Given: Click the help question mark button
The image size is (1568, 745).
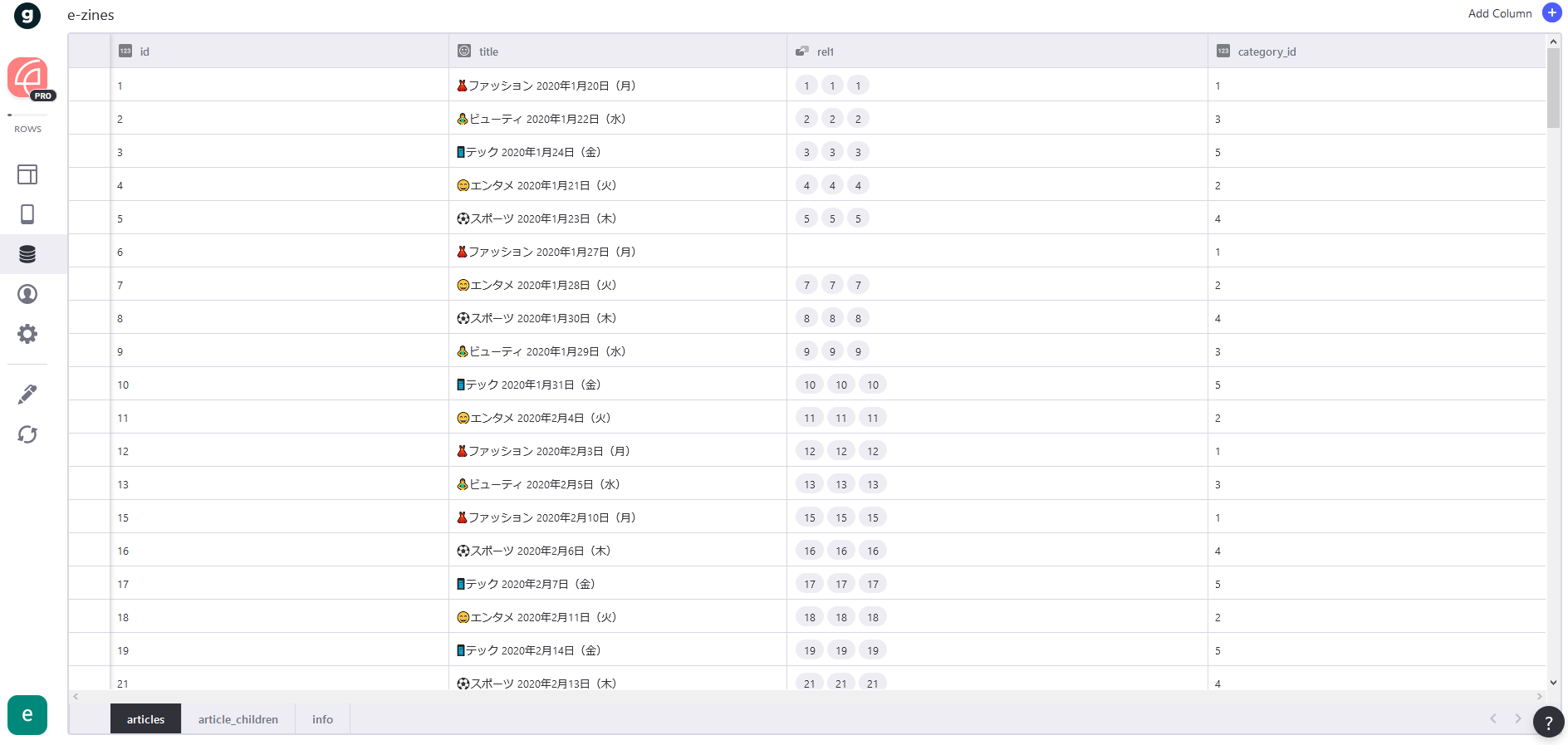Looking at the screenshot, I should 1548,722.
